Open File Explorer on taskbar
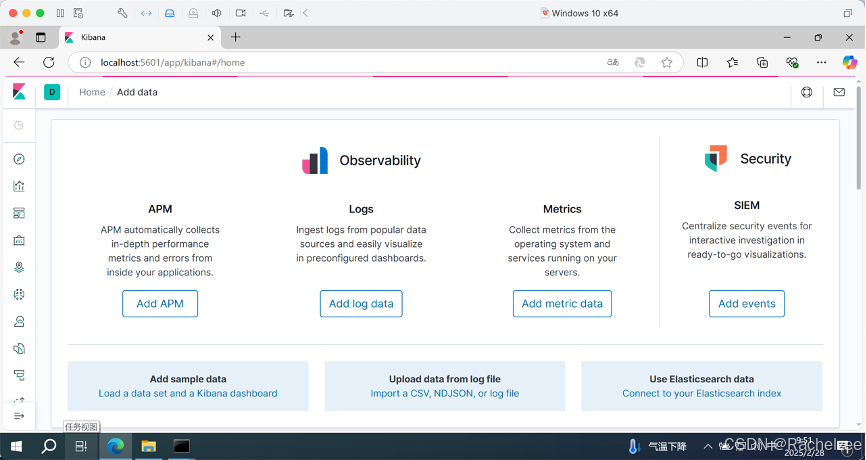Image resolution: width=866 pixels, height=460 pixels. [148, 446]
